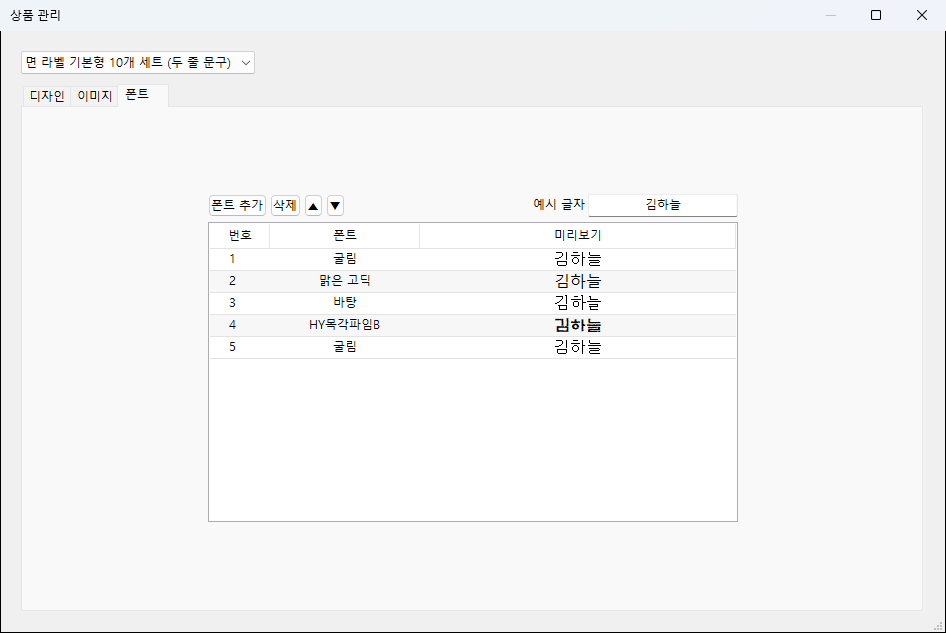Select the HY목각파임B font row
The width and height of the screenshot is (946, 633).
473,325
